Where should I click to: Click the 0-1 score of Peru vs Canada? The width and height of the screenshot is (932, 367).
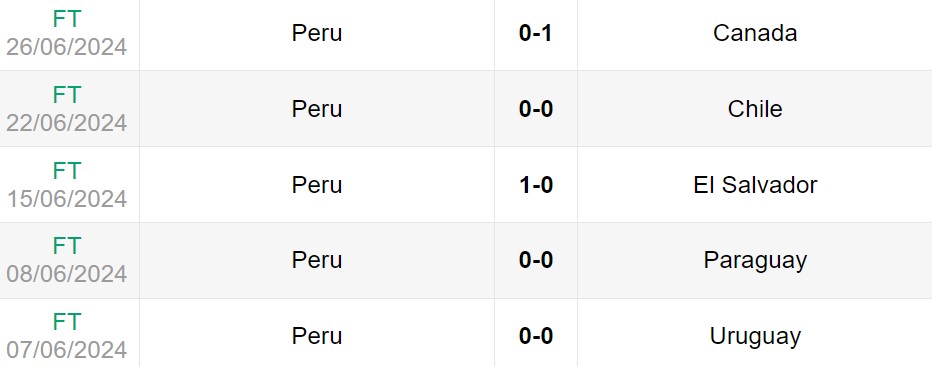[536, 33]
